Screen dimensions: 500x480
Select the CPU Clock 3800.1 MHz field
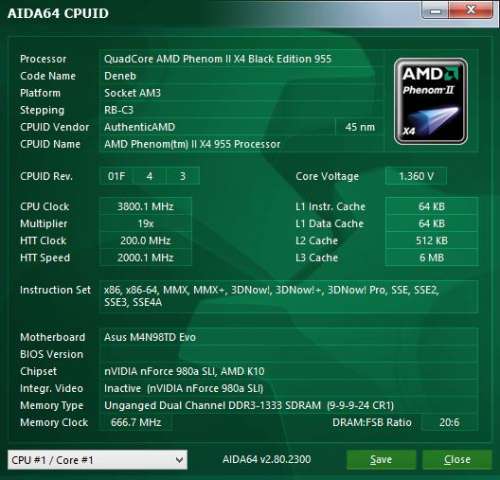click(x=145, y=206)
